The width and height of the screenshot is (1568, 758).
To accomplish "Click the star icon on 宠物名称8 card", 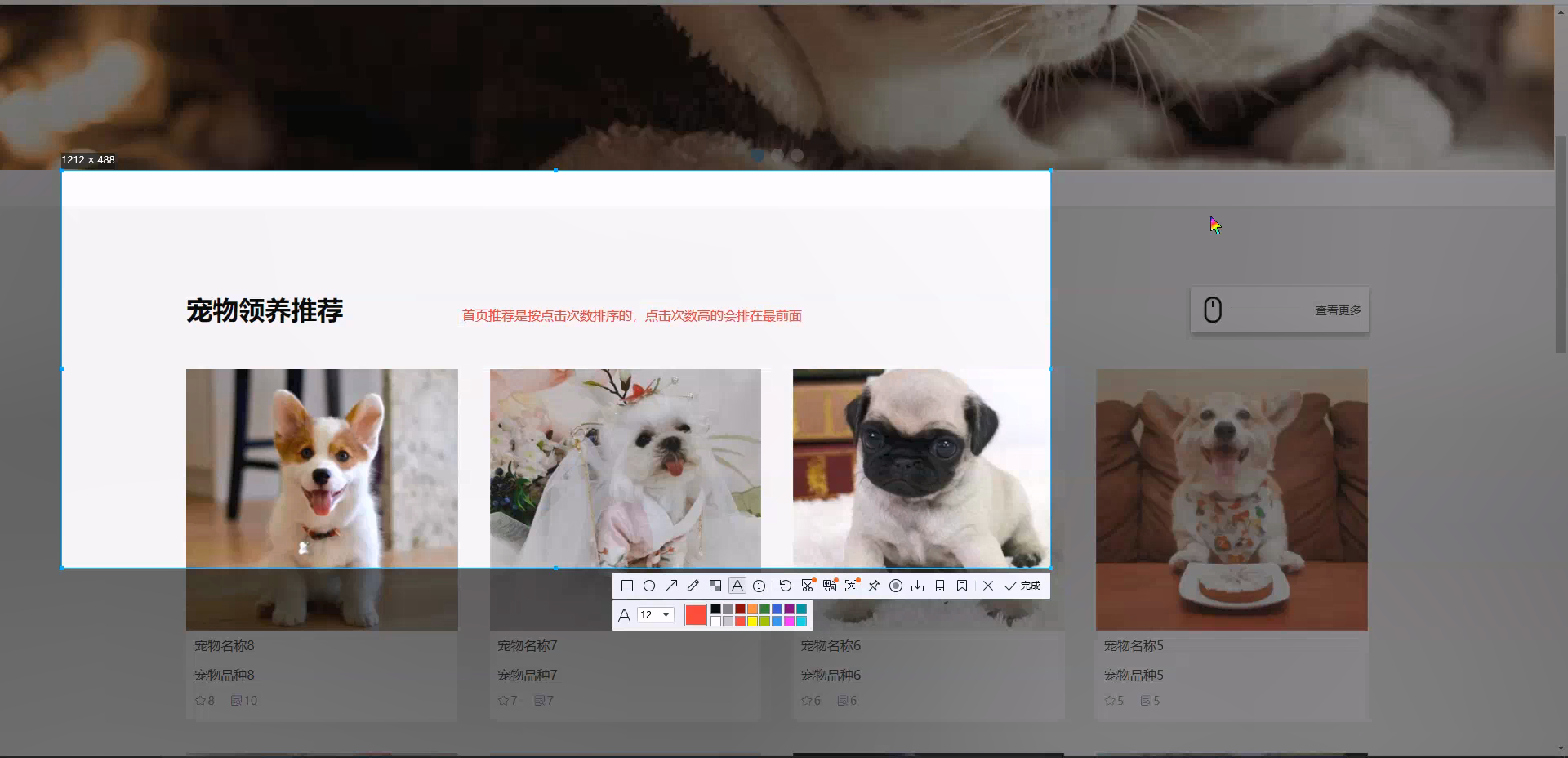I will 200,700.
